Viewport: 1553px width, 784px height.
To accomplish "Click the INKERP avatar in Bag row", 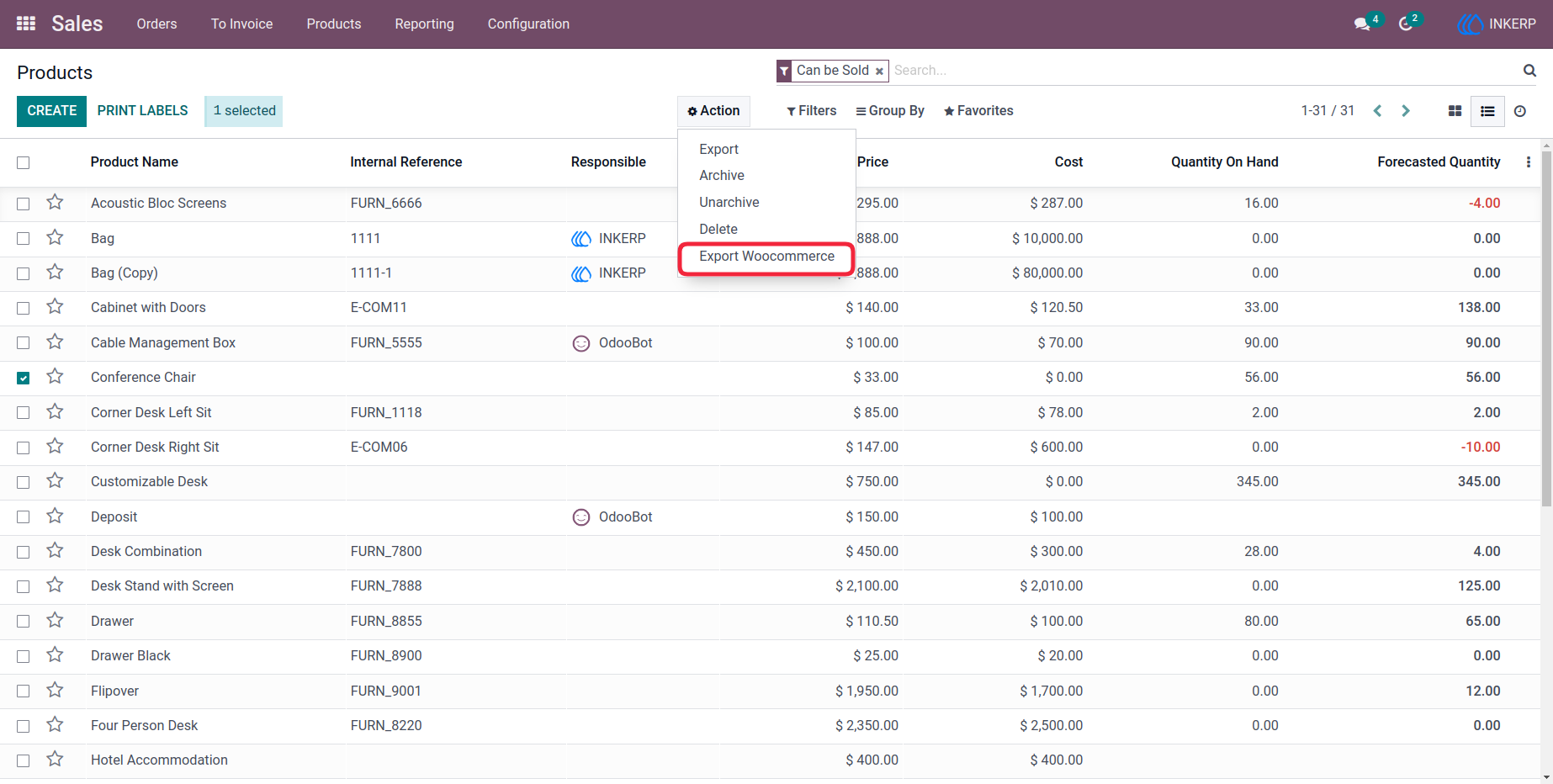I will 581,239.
